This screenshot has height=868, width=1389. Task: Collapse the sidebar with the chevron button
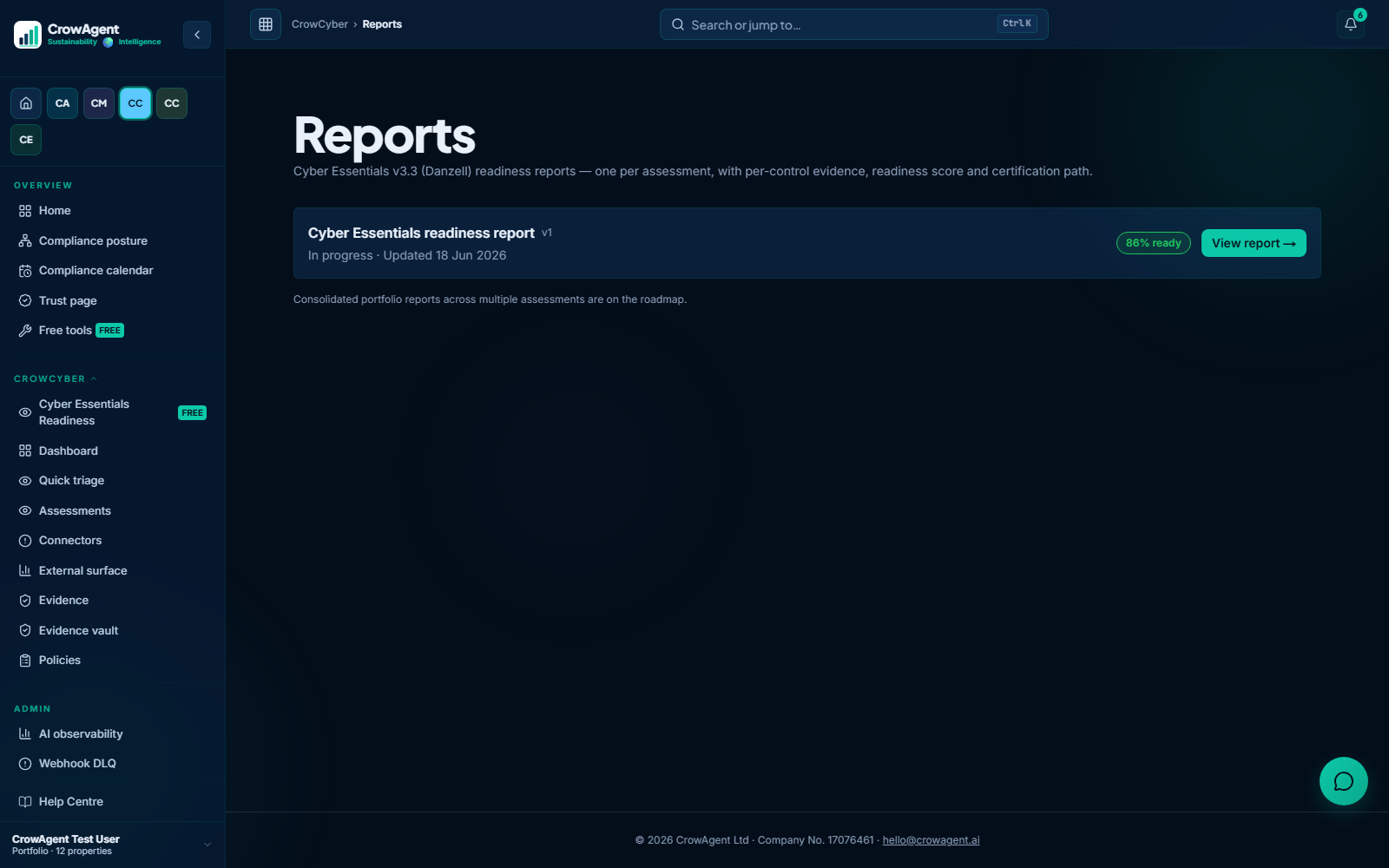tap(197, 35)
